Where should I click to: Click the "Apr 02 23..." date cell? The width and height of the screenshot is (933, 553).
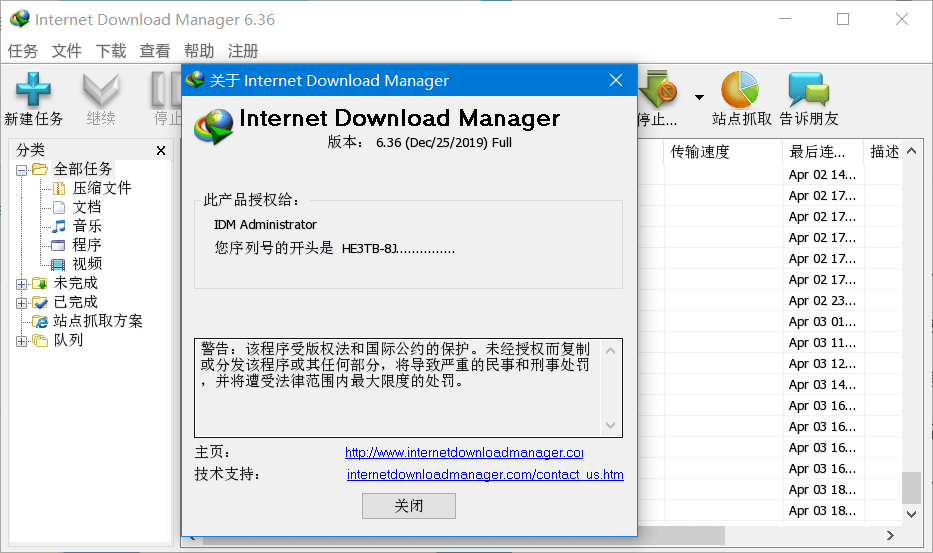pos(822,301)
